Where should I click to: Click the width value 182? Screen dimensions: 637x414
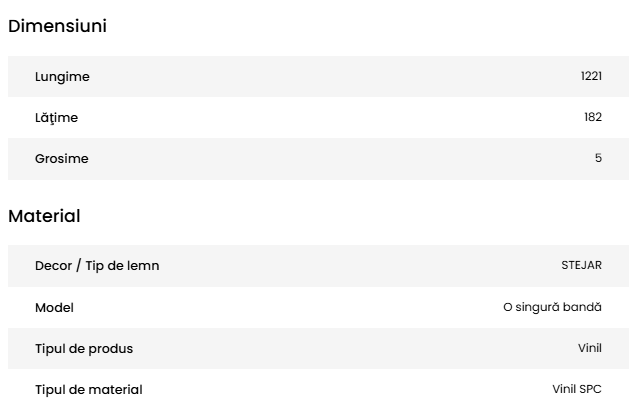tap(593, 118)
